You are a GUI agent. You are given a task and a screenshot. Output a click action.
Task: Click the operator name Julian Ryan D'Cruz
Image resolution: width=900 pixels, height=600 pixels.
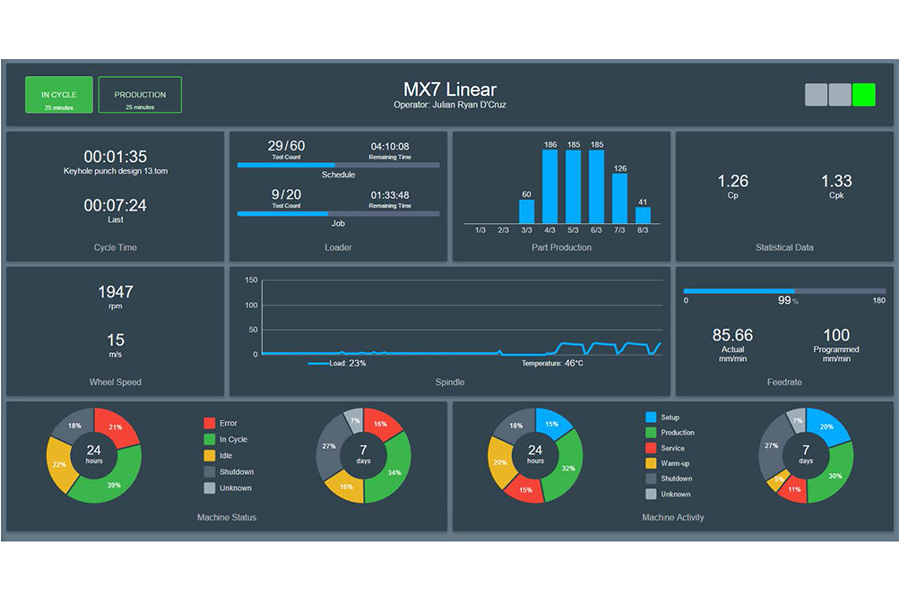point(450,105)
